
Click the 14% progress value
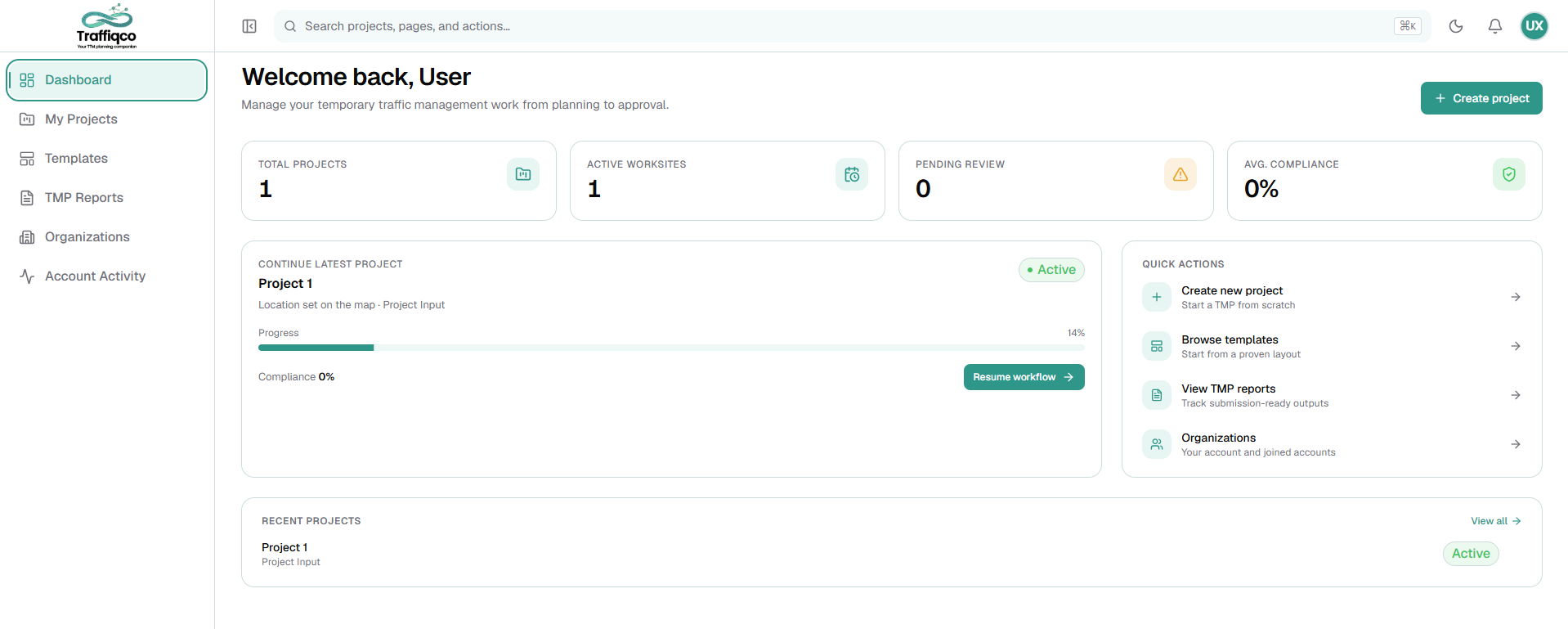pos(1076,333)
